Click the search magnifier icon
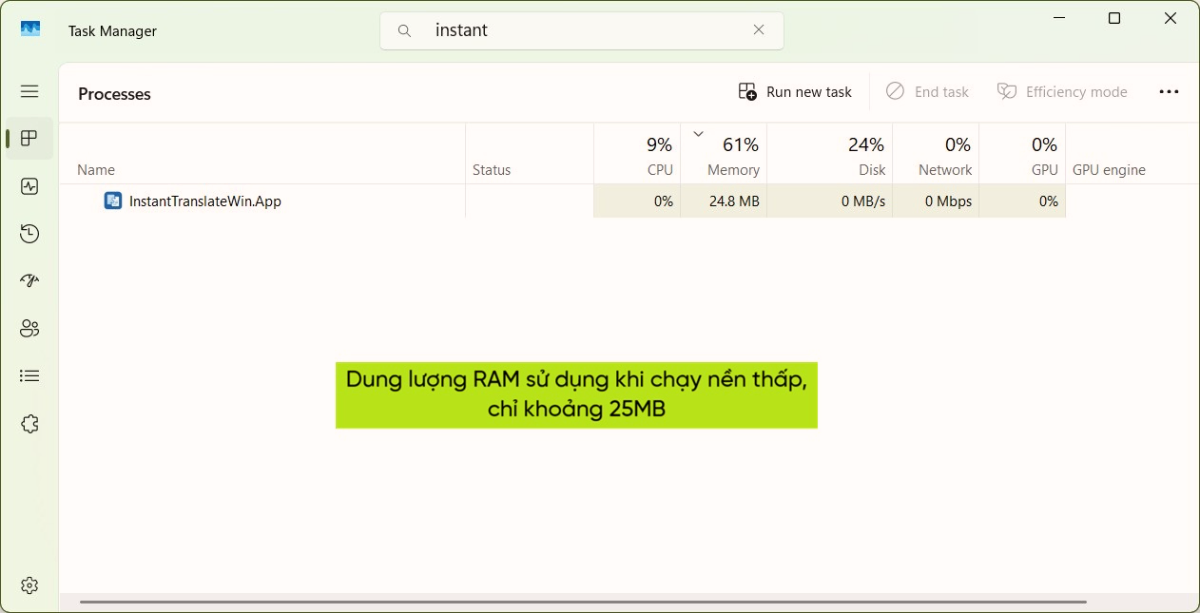The image size is (1200, 613). [x=405, y=31]
